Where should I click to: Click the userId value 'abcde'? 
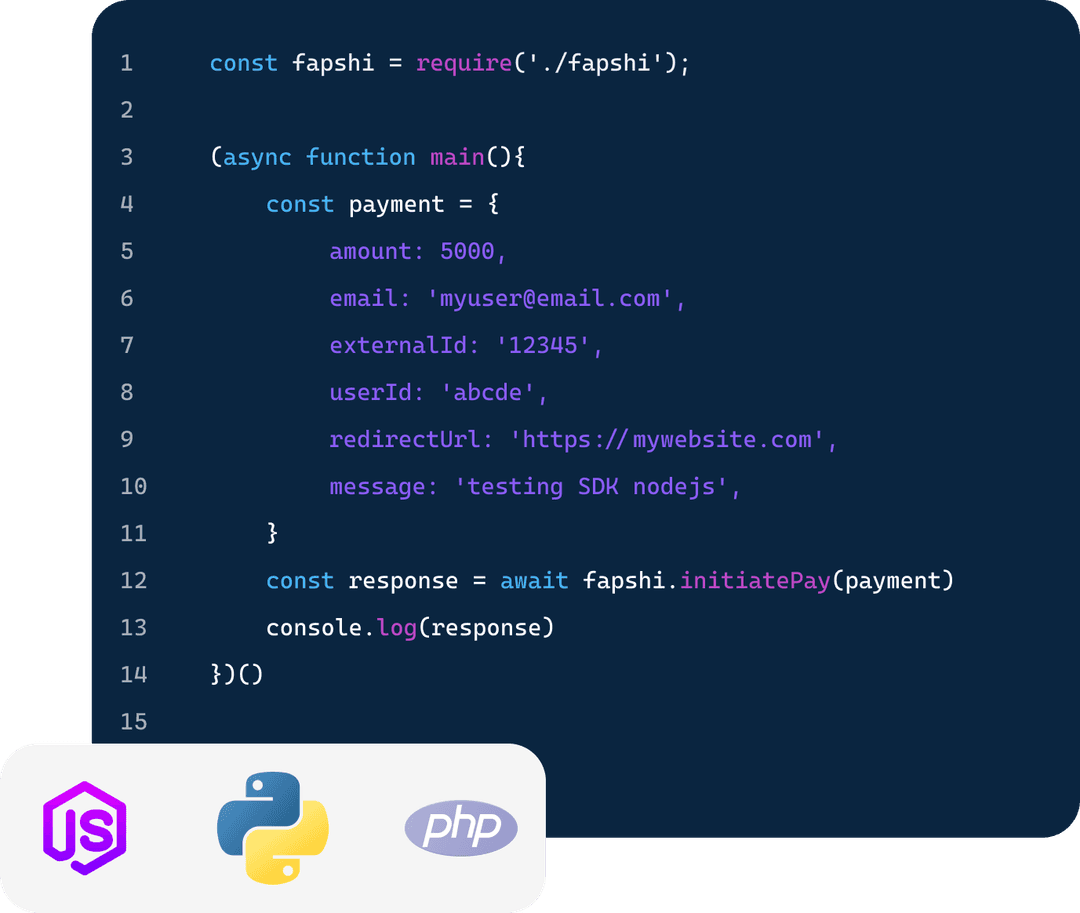(488, 392)
